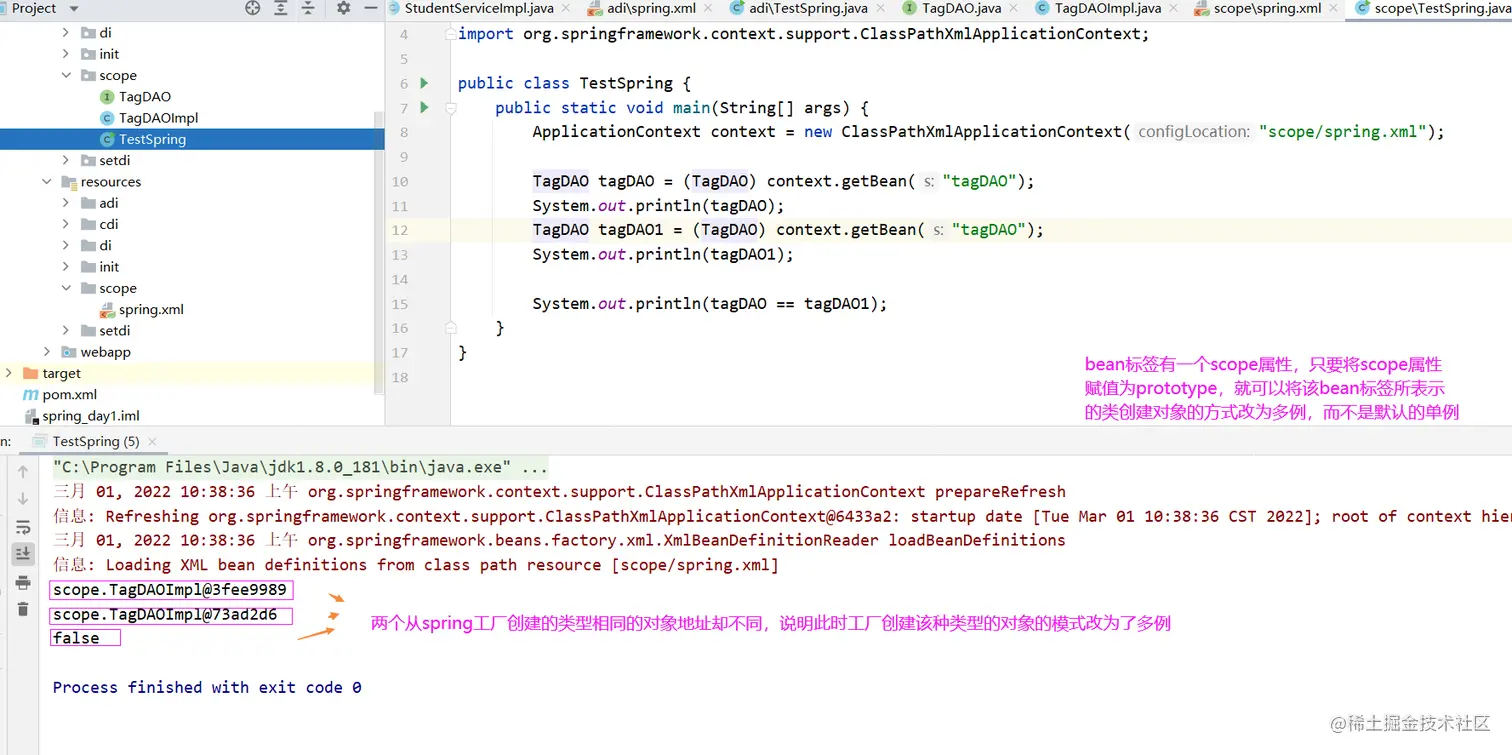The height and width of the screenshot is (755, 1512).
Task: Print console output with the printer icon
Action: 23,582
